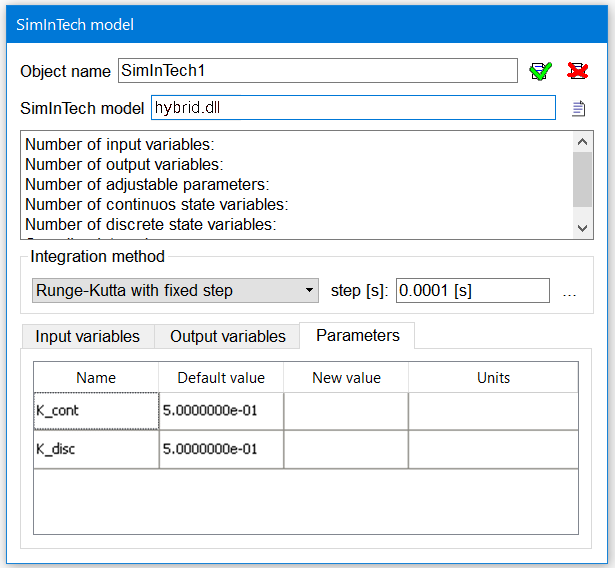The height and width of the screenshot is (568, 615).
Task: Switch to the Input variables tab
Action: click(88, 336)
